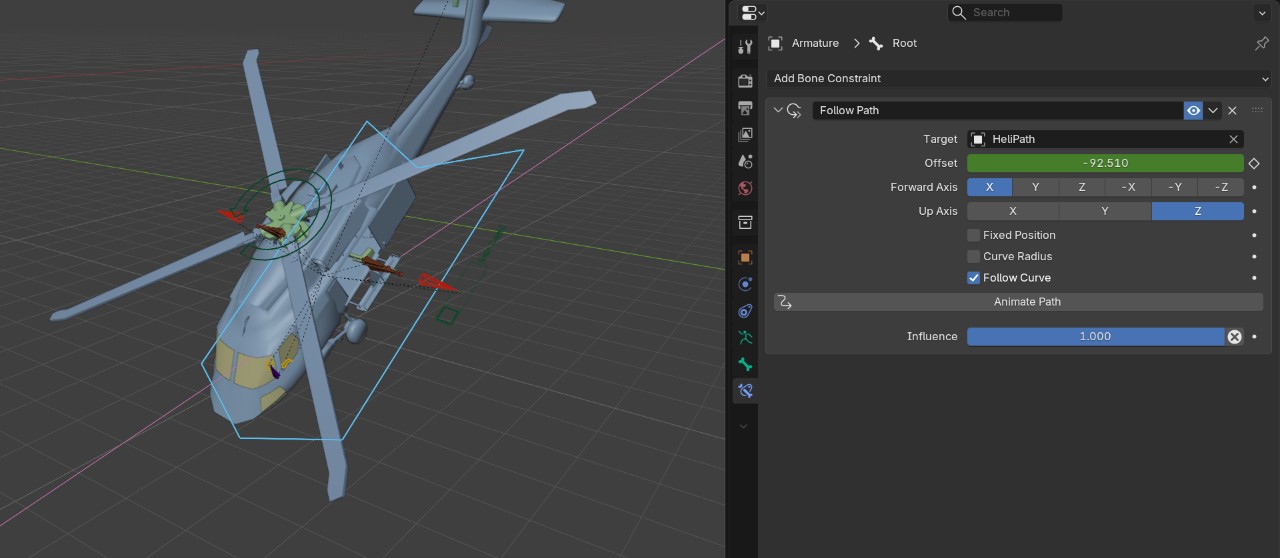Toggle Follow Path constraint visibility eye
1280x558 pixels.
coord(1193,111)
